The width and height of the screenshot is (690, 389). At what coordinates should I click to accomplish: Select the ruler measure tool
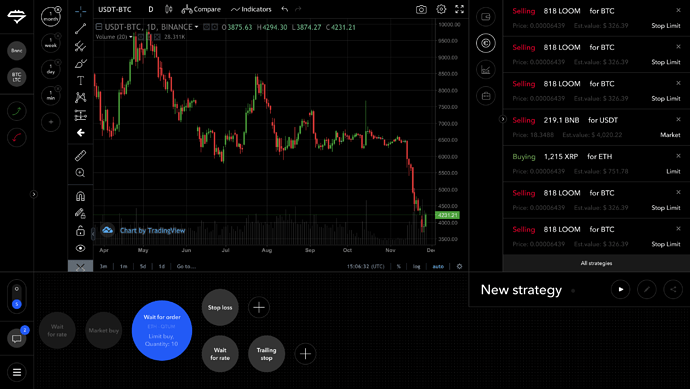[81, 155]
